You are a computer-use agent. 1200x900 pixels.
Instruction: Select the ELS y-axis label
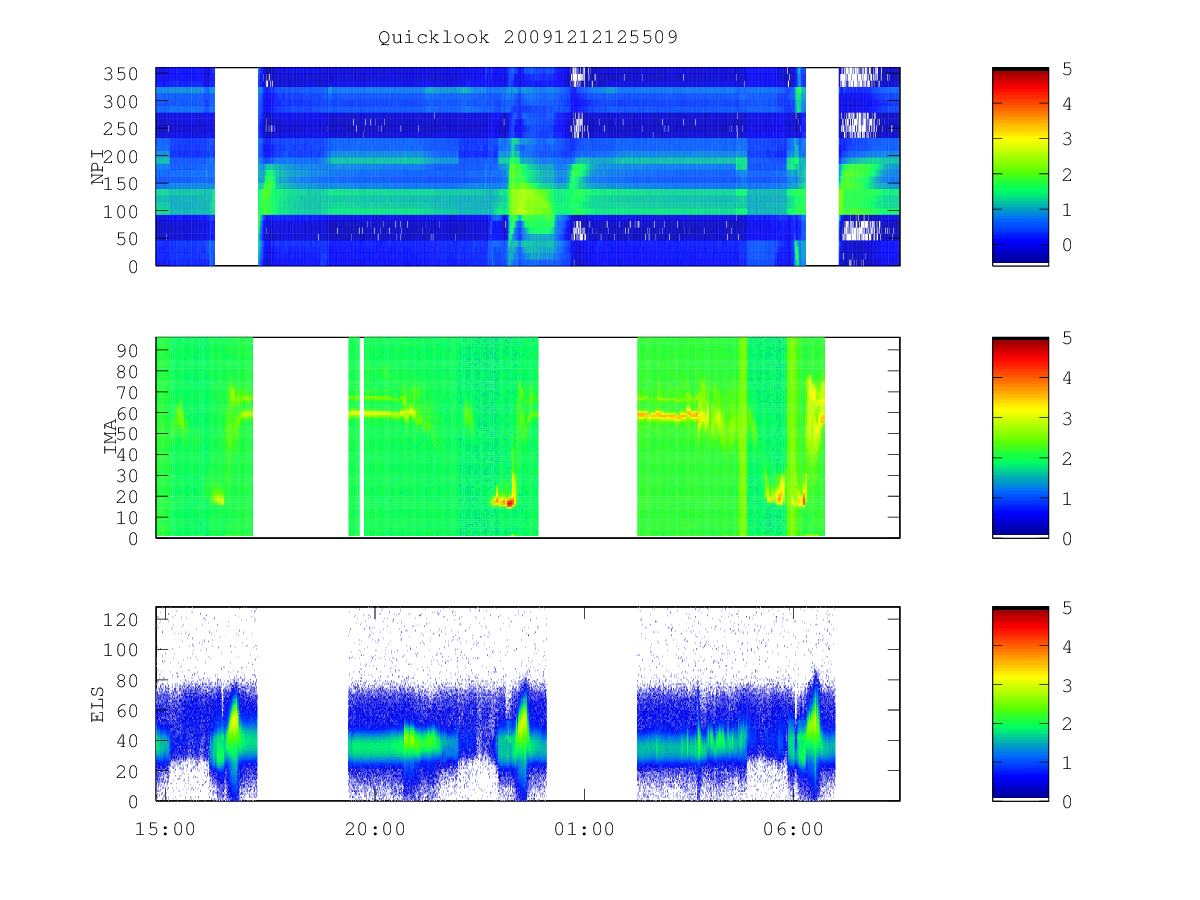tap(98, 704)
